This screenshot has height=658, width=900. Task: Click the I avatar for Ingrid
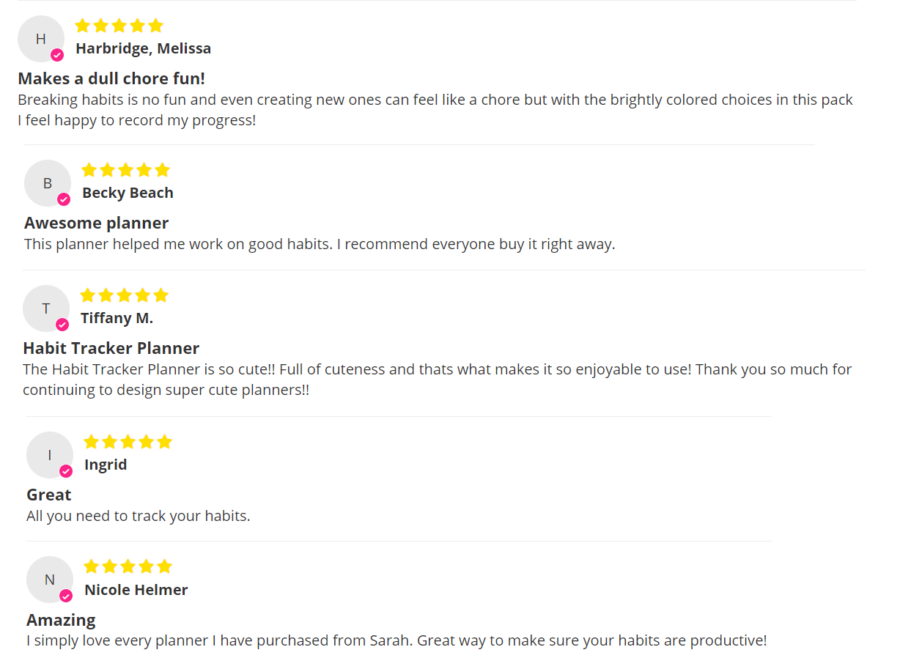50,455
